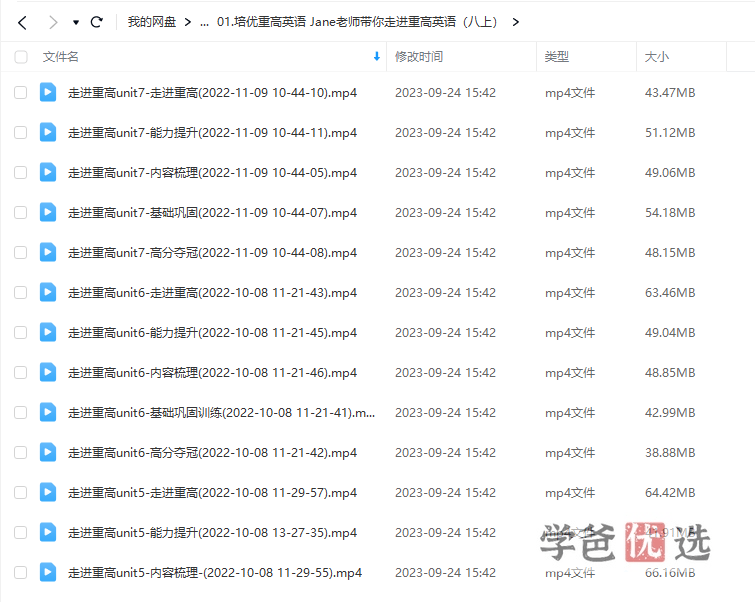755x602 pixels.
Task: Open the 01.培优重高英语 folder breadcrumb
Action: coord(357,22)
